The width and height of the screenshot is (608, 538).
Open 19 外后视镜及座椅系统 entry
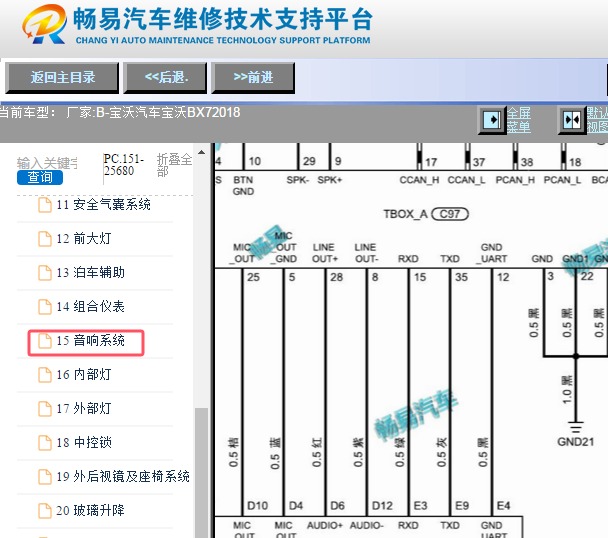(123, 477)
